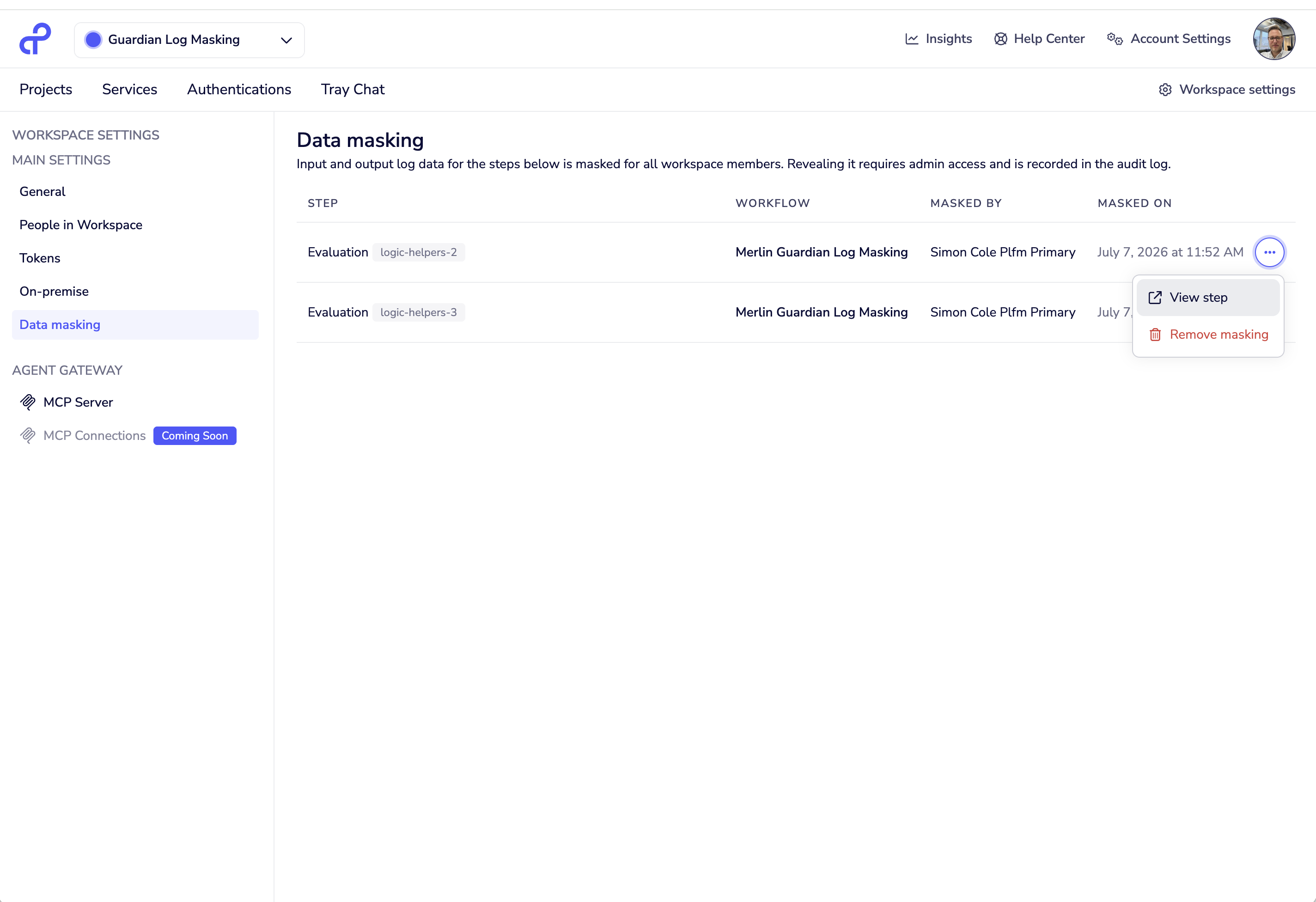The height and width of the screenshot is (902, 1316).
Task: Click the Account Settings gears icon
Action: [1115, 39]
